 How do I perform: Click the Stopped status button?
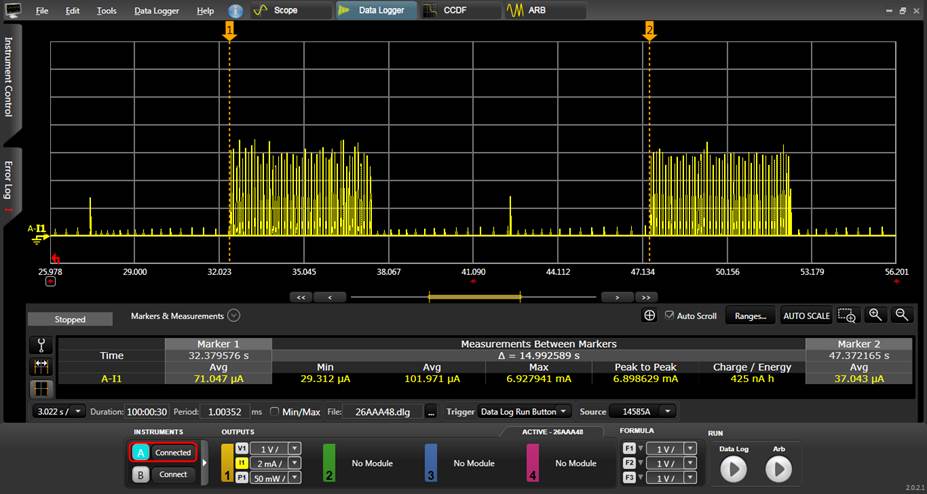70,319
